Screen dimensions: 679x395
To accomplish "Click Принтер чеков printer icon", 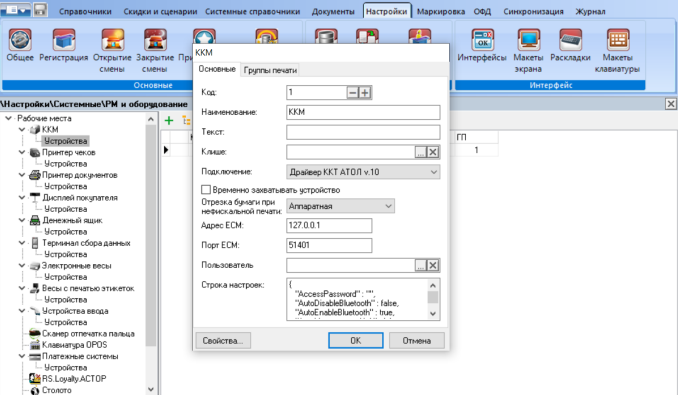I will pos(35,152).
